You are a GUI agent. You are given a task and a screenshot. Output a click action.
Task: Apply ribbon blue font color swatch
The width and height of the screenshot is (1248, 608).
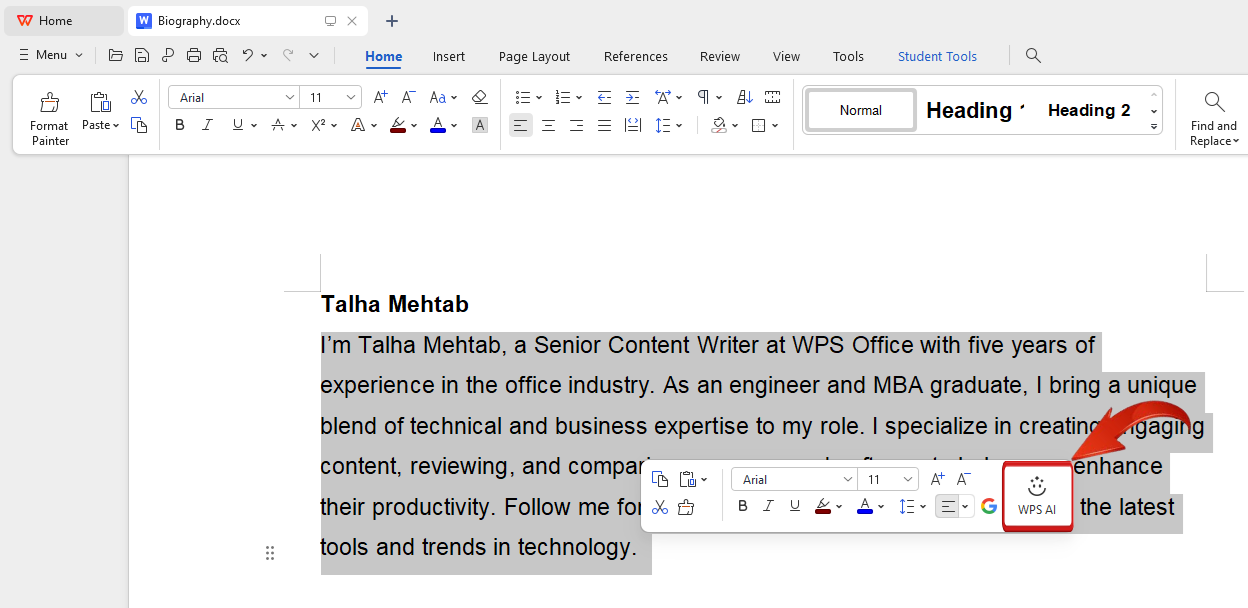pos(437,125)
